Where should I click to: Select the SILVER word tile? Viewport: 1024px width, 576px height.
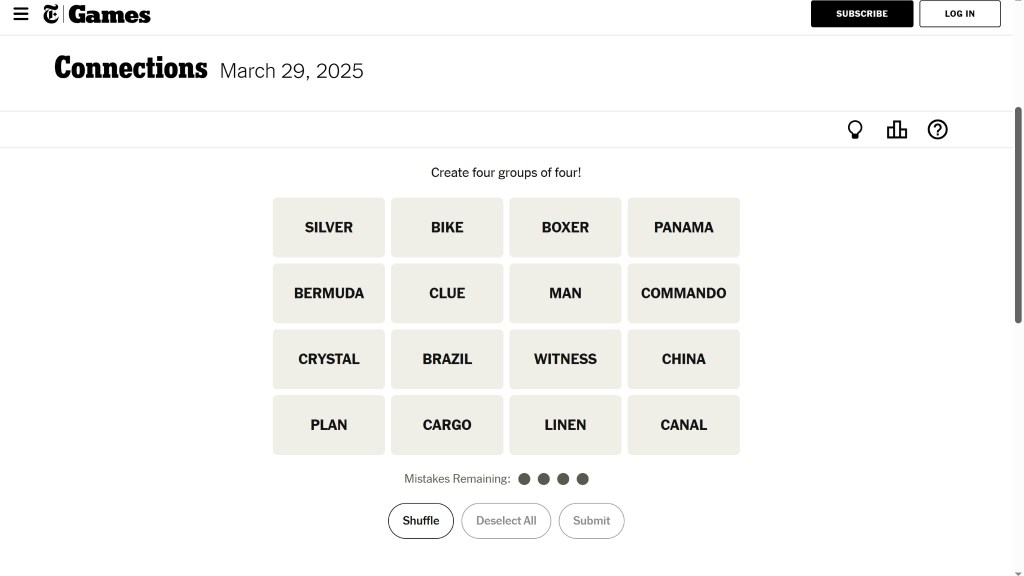[328, 227]
